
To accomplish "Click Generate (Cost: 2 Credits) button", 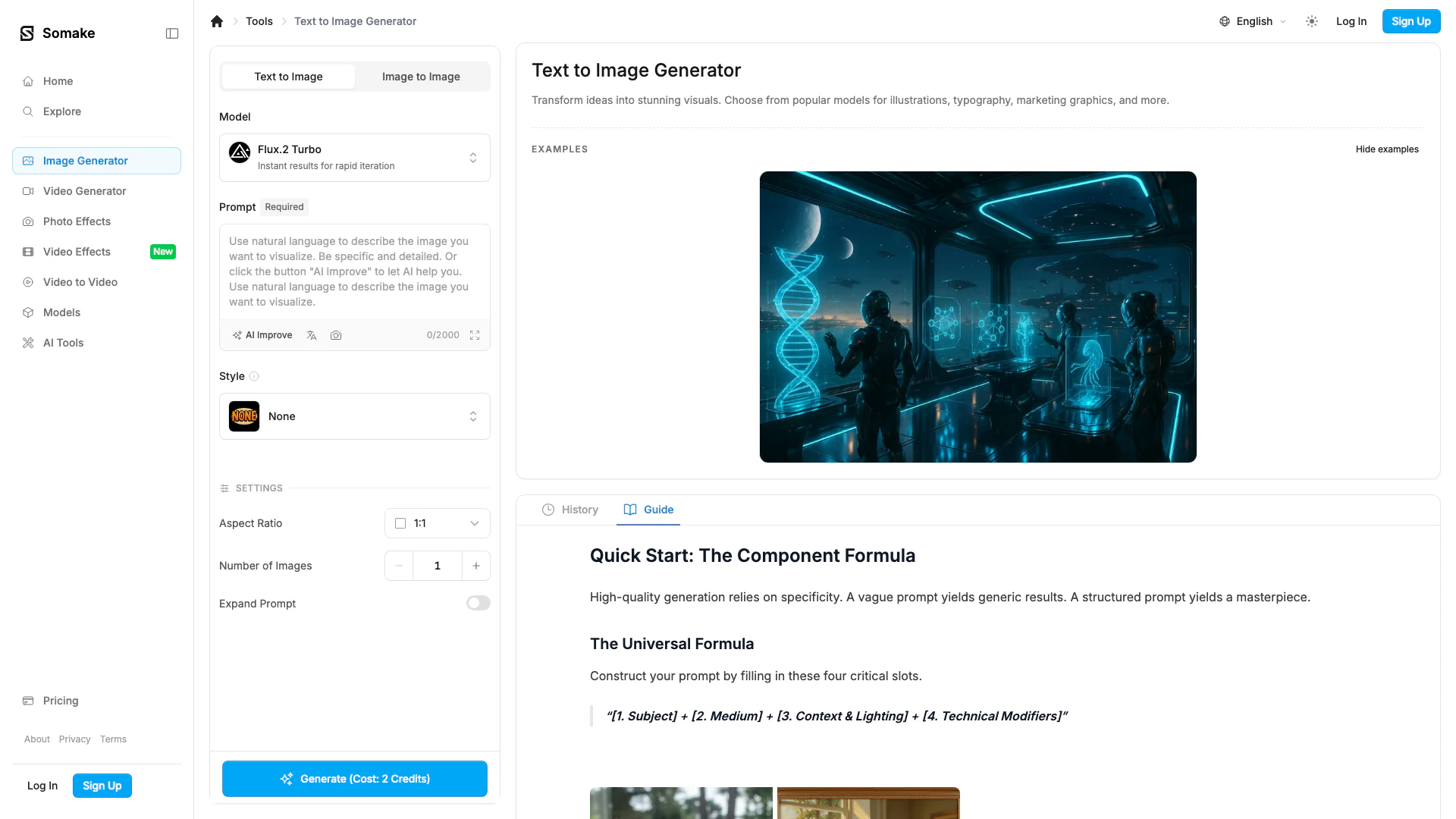I will [354, 779].
